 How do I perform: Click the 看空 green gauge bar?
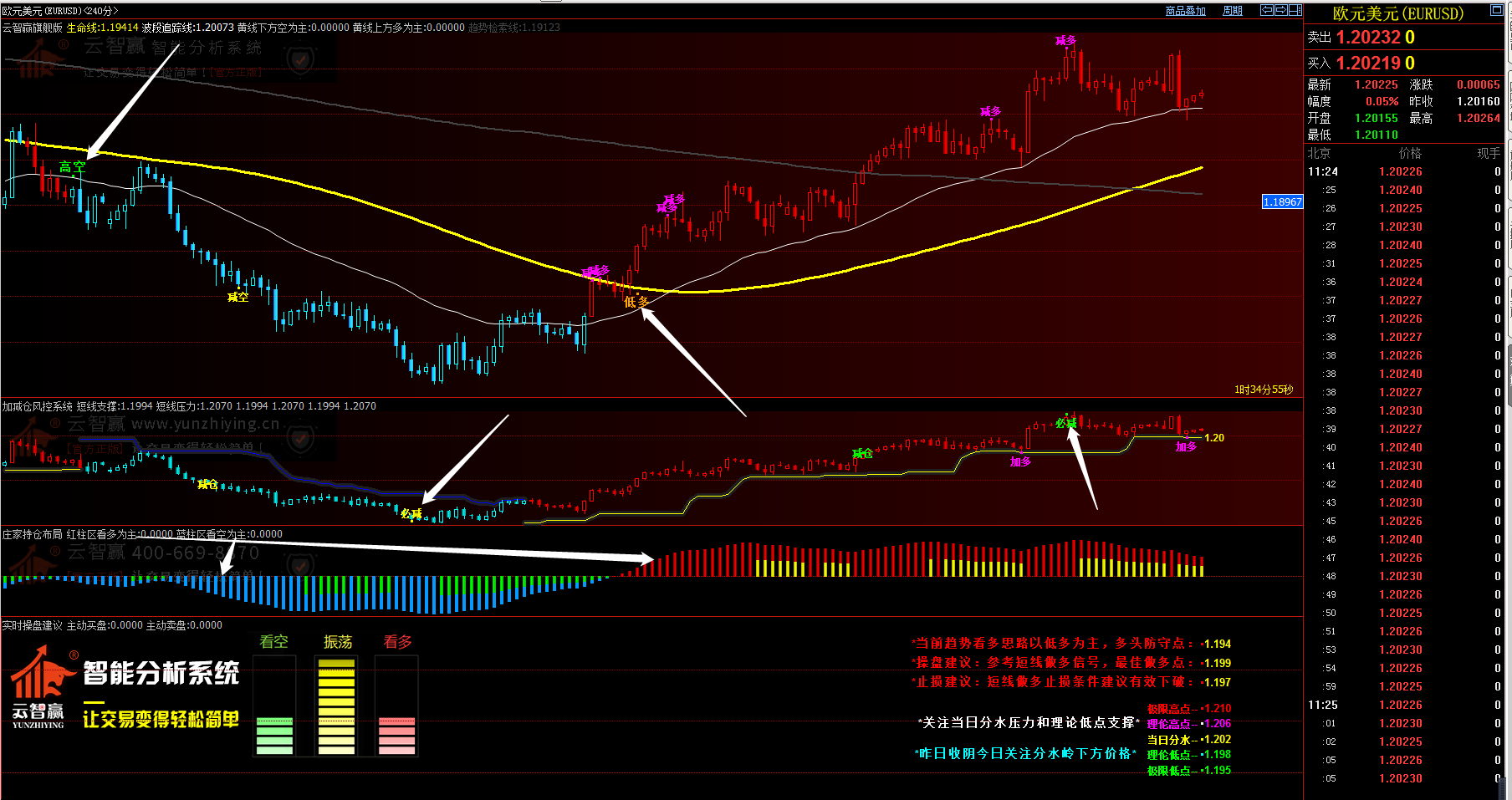coord(274,736)
